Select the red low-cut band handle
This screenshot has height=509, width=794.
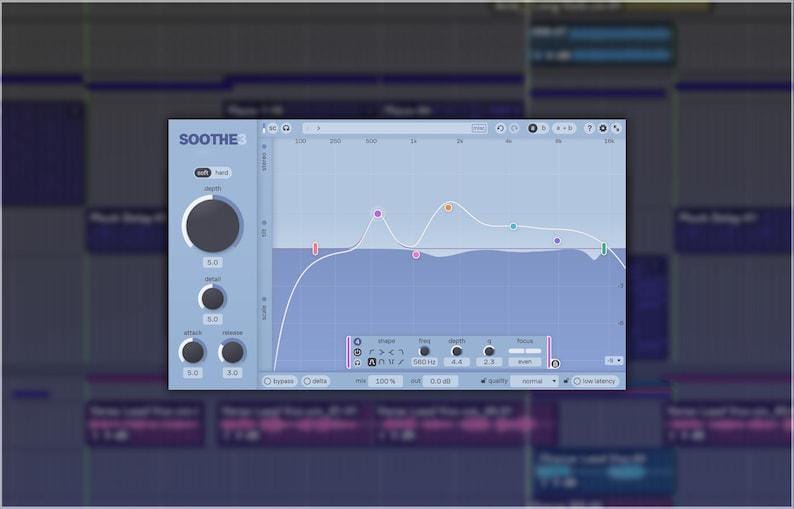[315, 248]
